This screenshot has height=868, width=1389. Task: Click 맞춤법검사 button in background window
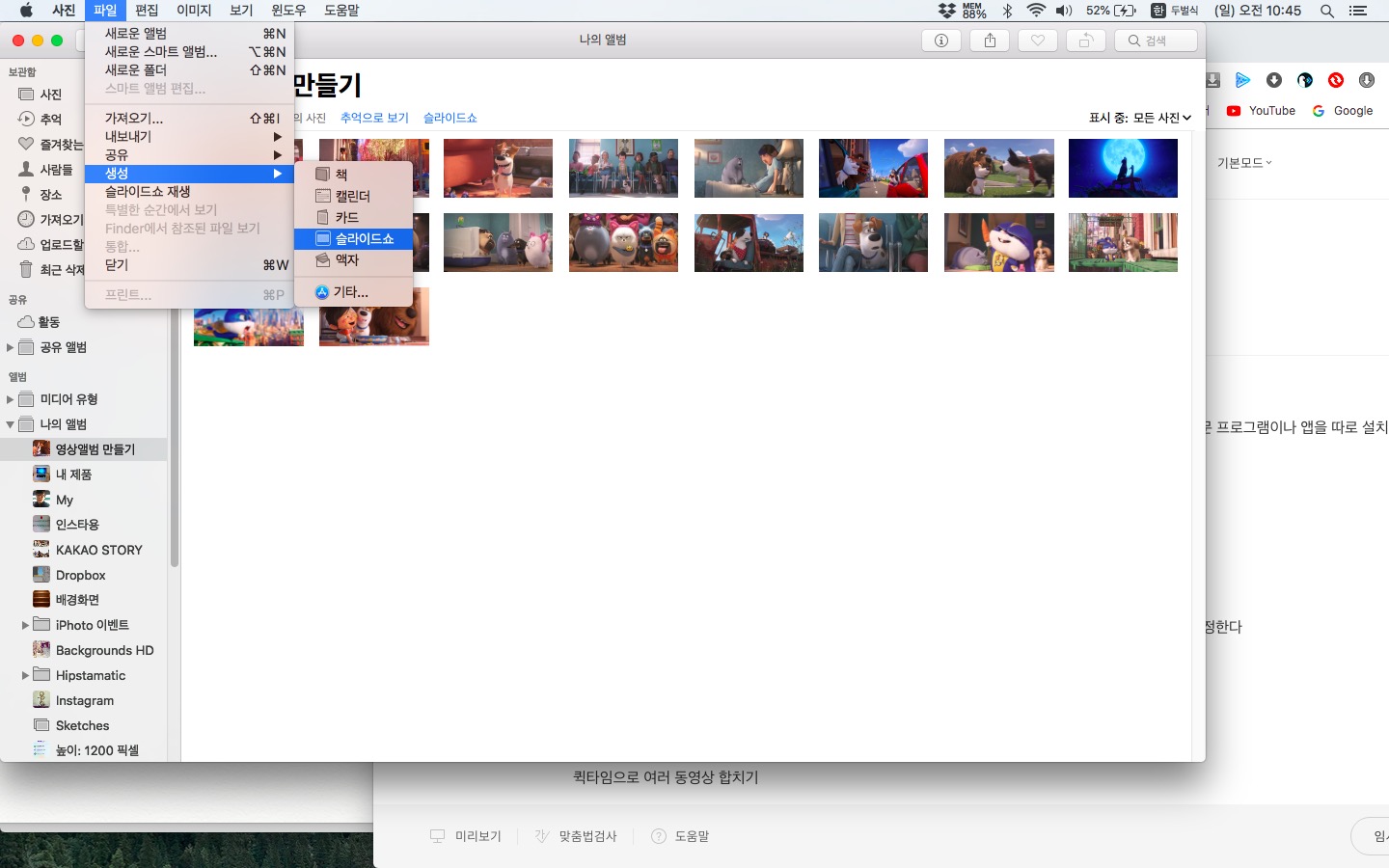pos(576,836)
